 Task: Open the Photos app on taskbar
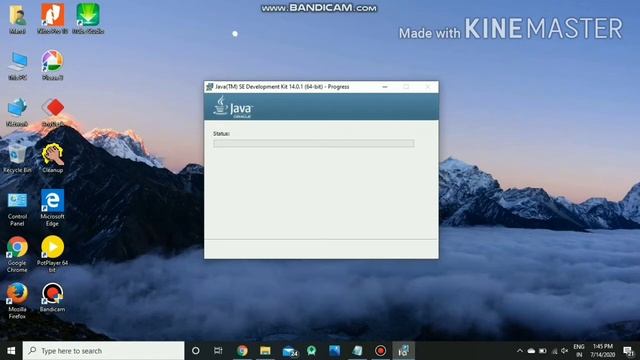[x=335, y=351]
